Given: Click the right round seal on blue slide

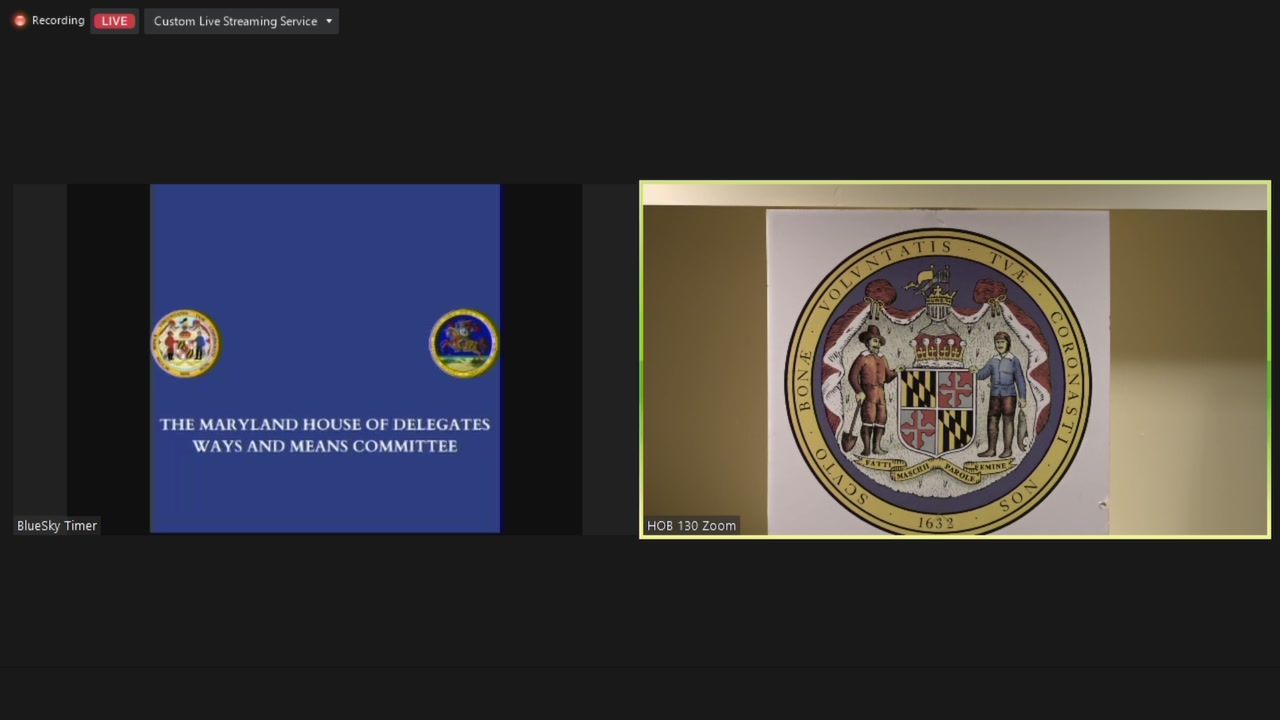Looking at the screenshot, I should click(464, 343).
